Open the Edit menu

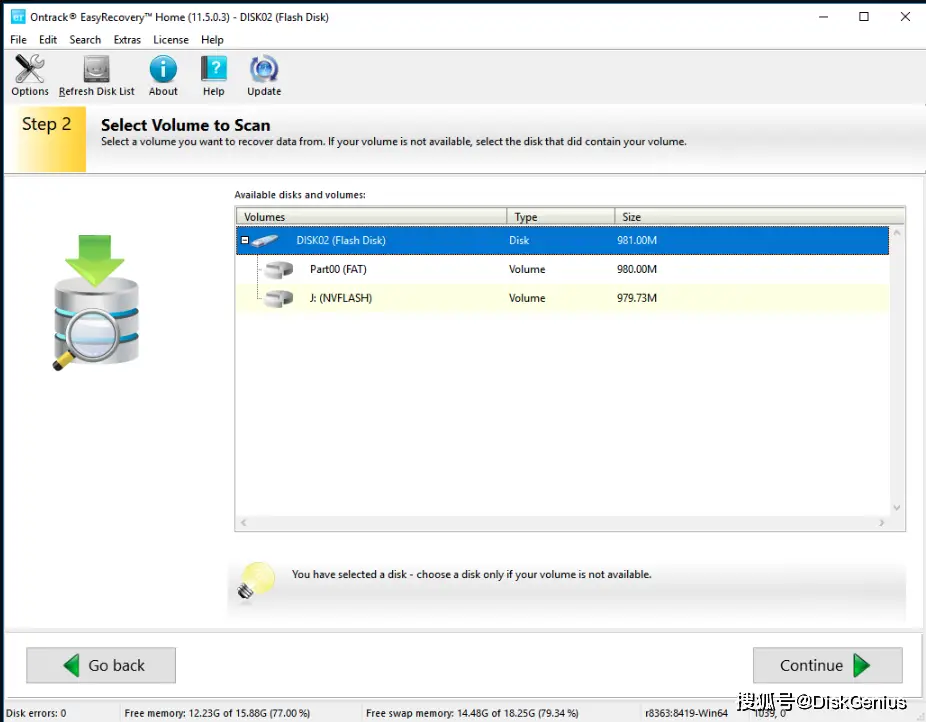[x=48, y=40]
